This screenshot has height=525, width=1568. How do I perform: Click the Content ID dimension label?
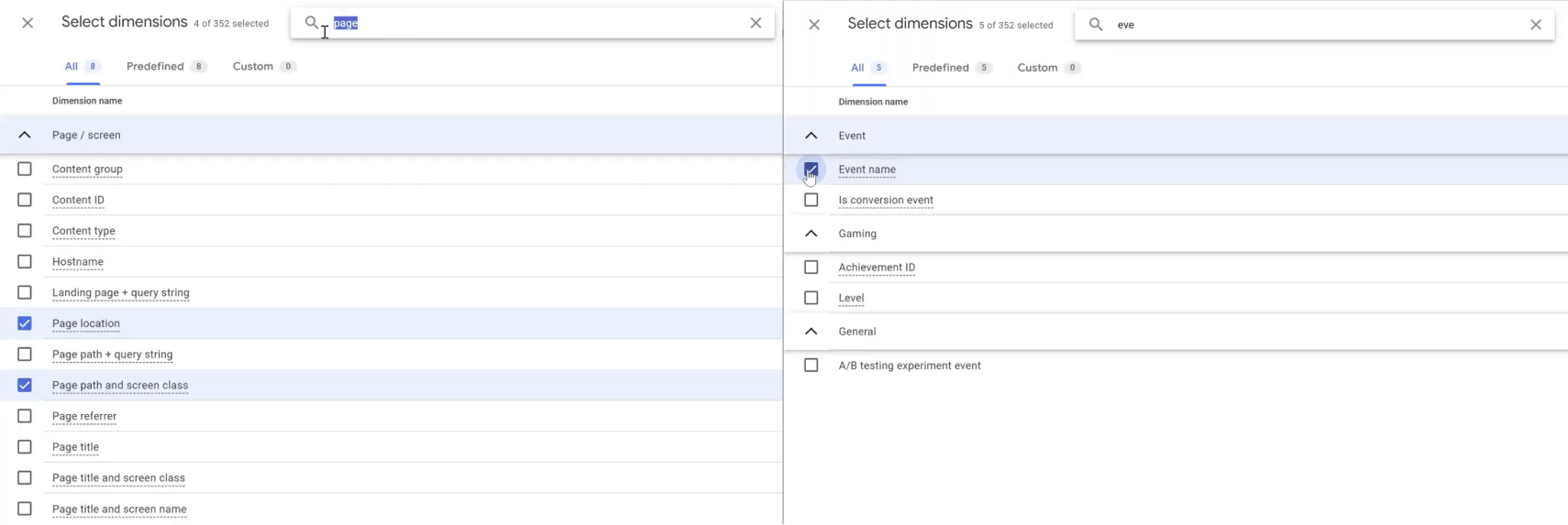(78, 200)
